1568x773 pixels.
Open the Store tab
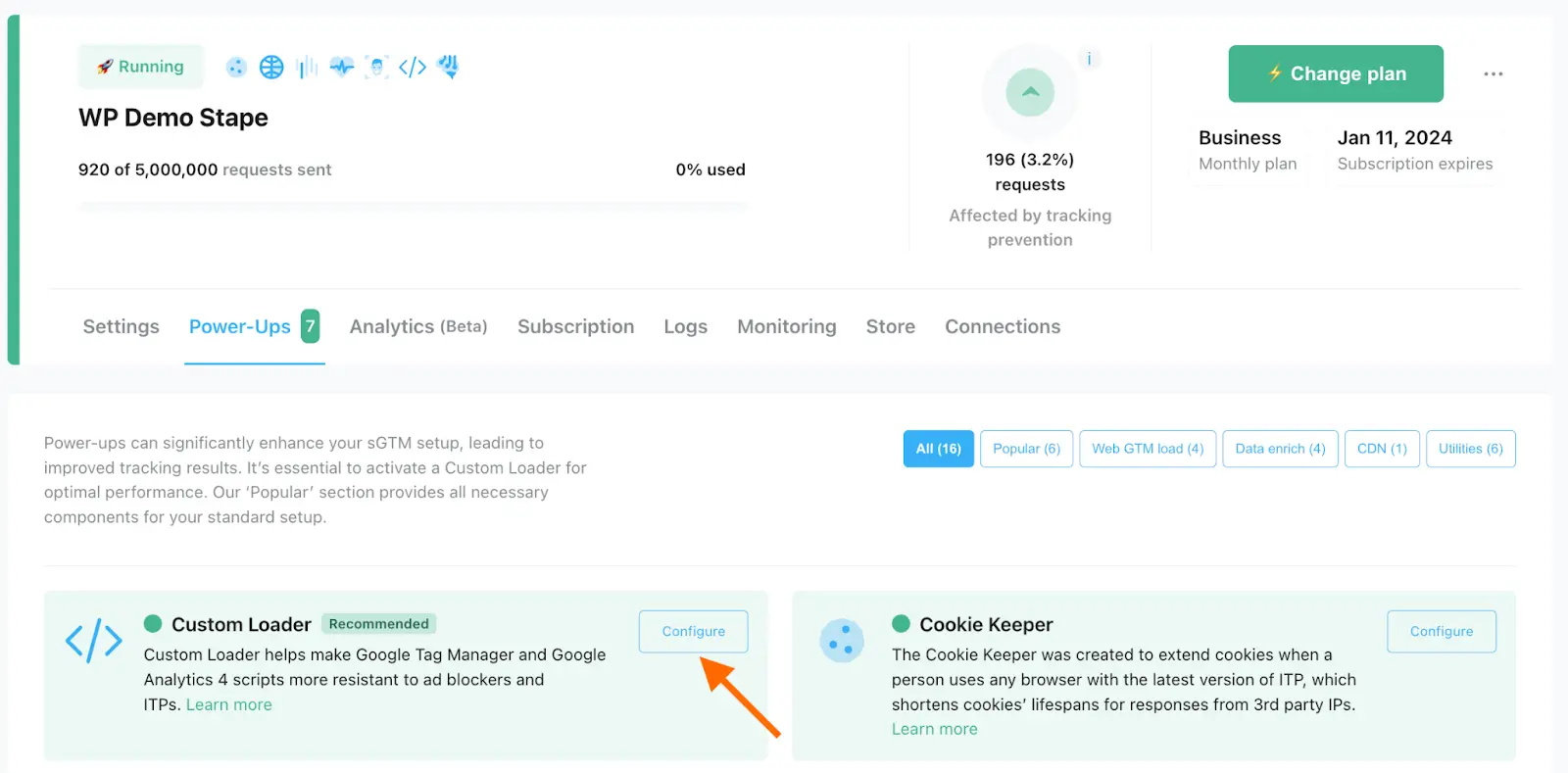[x=891, y=326]
